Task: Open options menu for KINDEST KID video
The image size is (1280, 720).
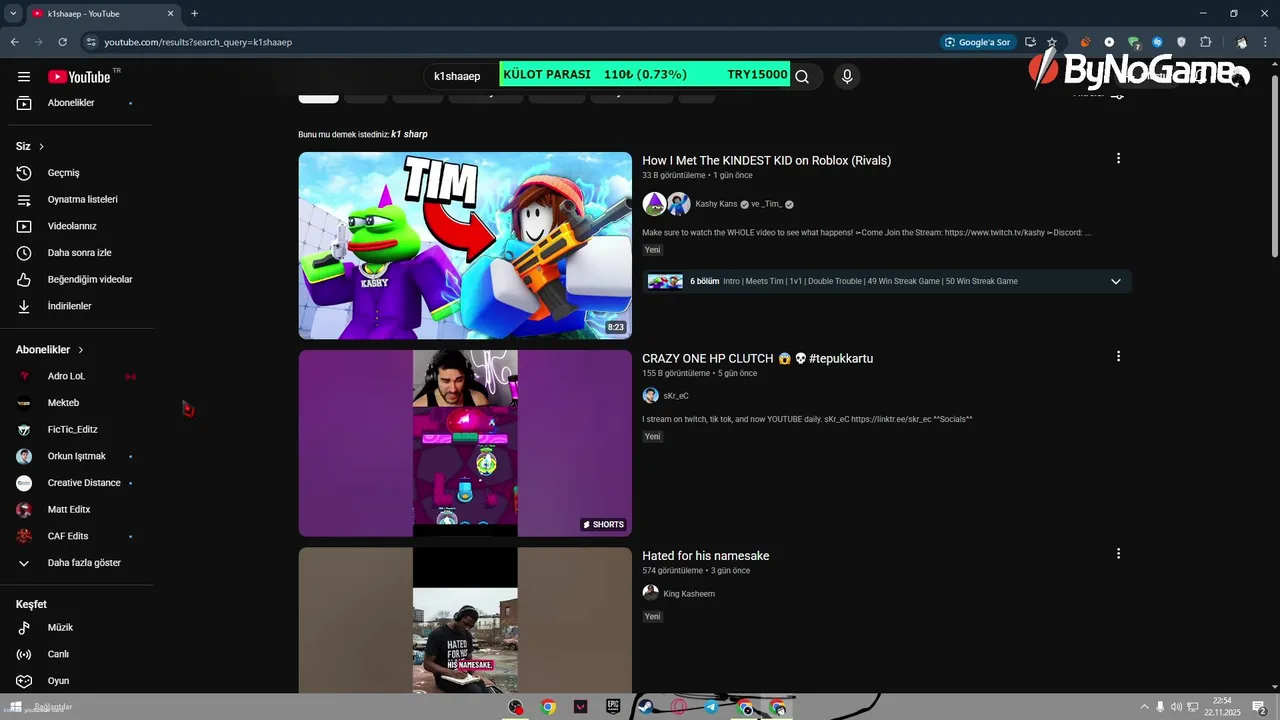Action: tap(1118, 158)
